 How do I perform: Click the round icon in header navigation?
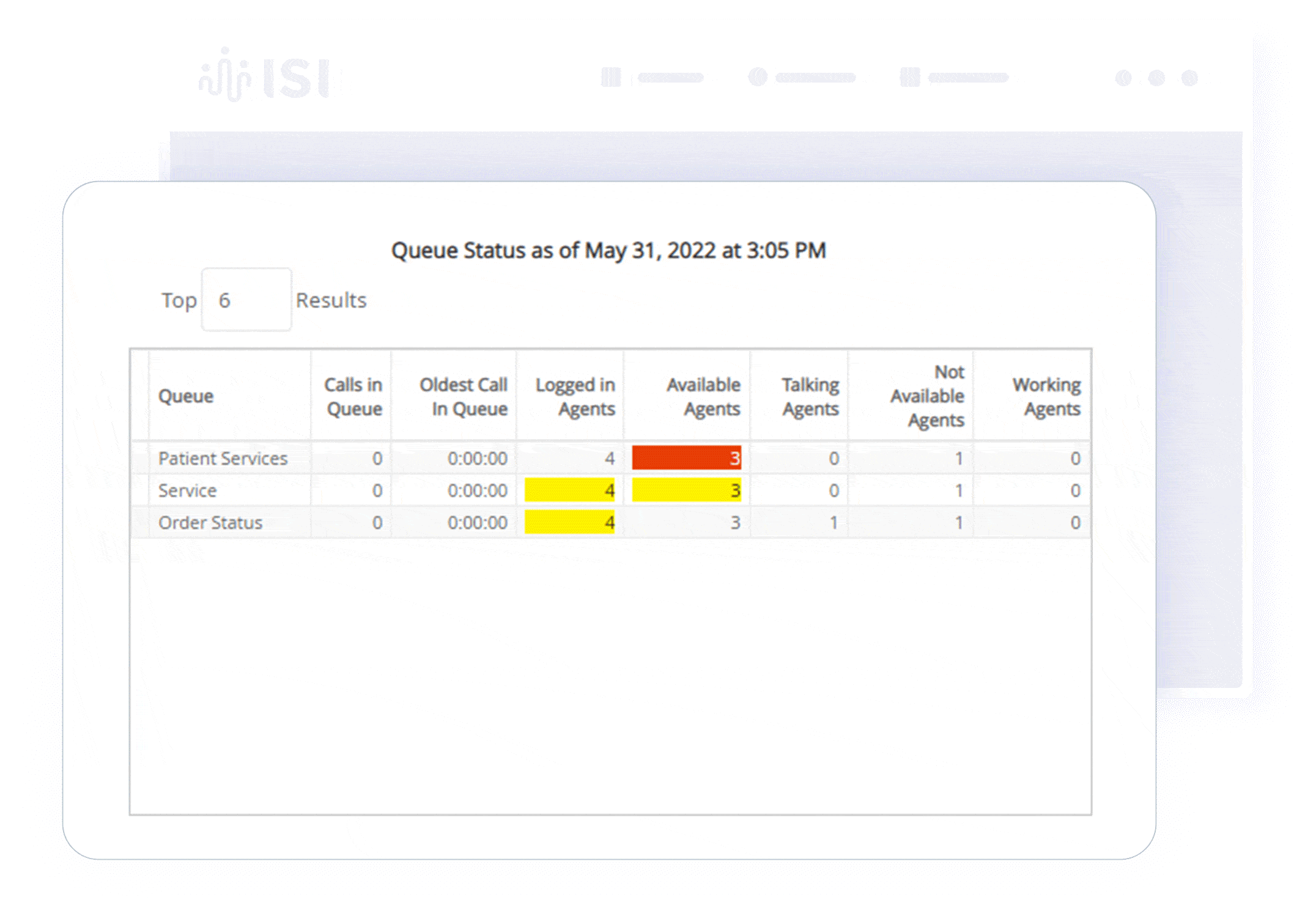pos(758,77)
